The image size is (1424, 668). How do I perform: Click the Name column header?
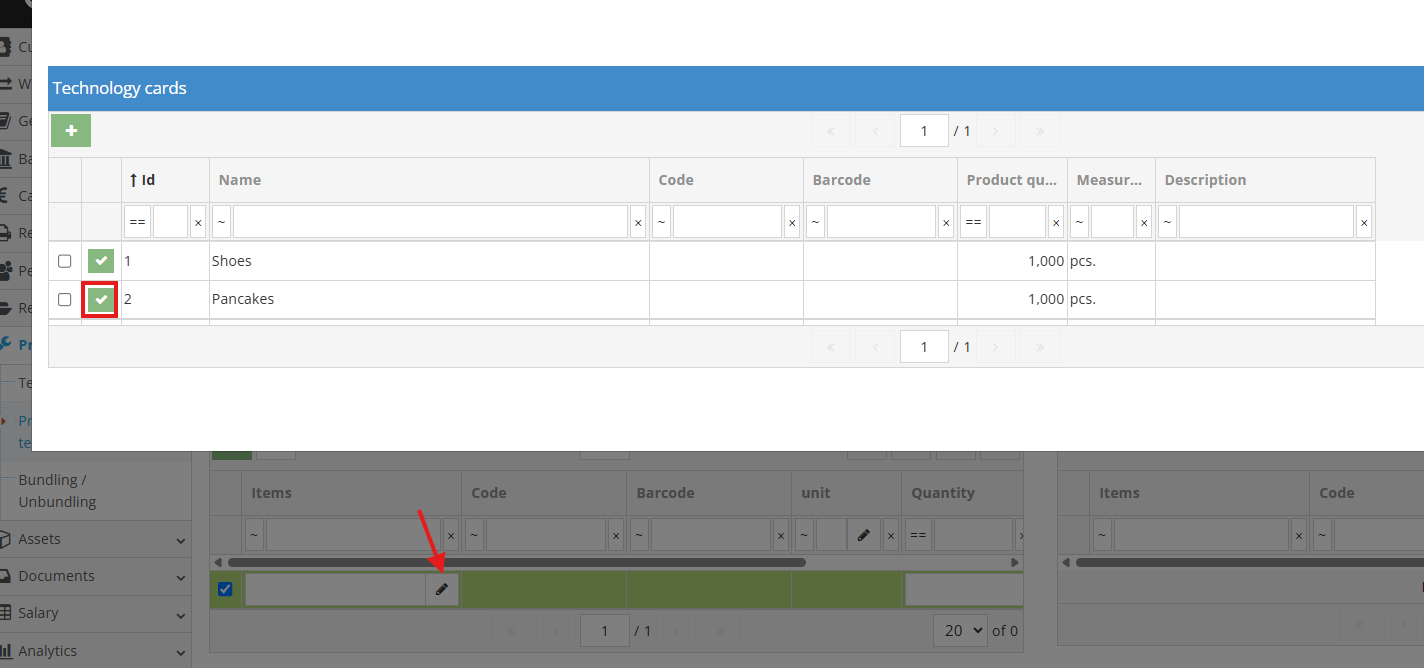click(240, 180)
